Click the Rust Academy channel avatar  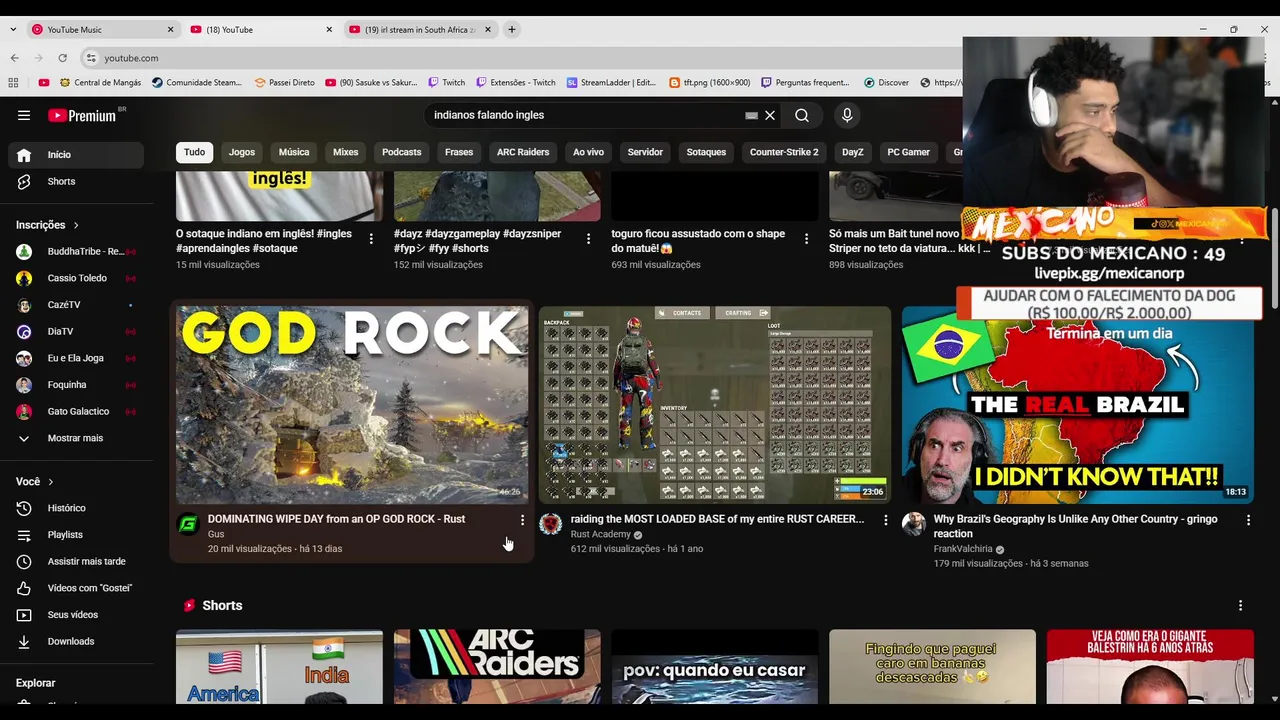point(551,524)
